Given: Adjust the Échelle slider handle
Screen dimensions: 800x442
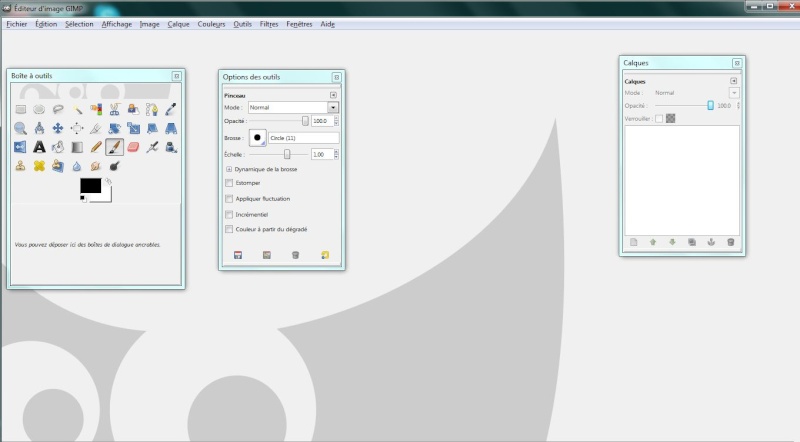Looking at the screenshot, I should pos(287,154).
